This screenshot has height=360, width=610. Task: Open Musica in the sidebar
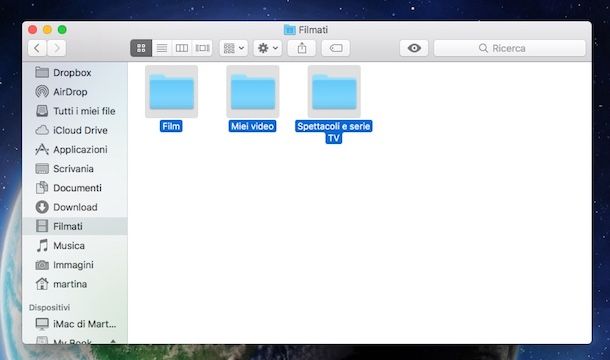pos(75,246)
